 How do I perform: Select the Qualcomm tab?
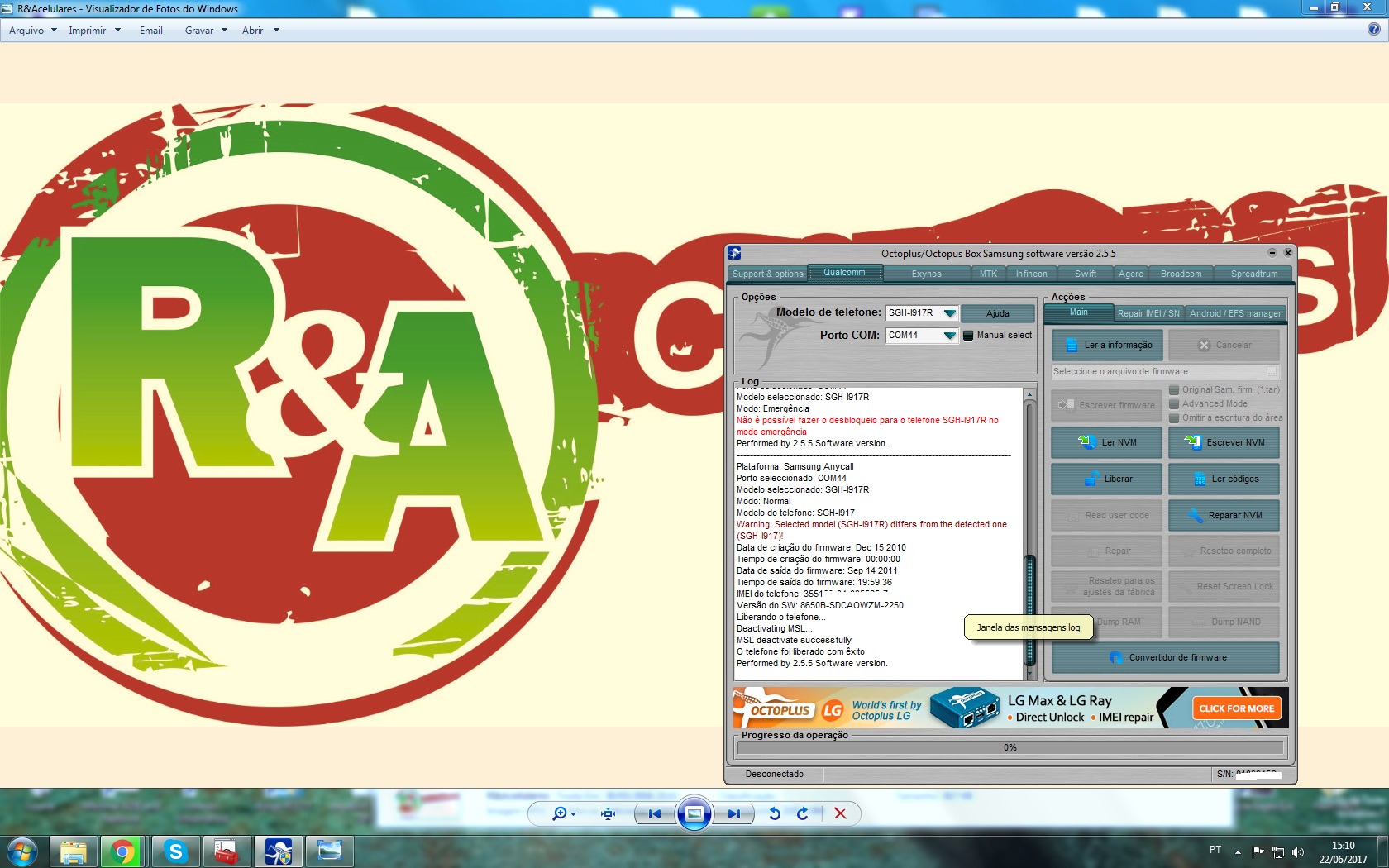click(x=844, y=273)
